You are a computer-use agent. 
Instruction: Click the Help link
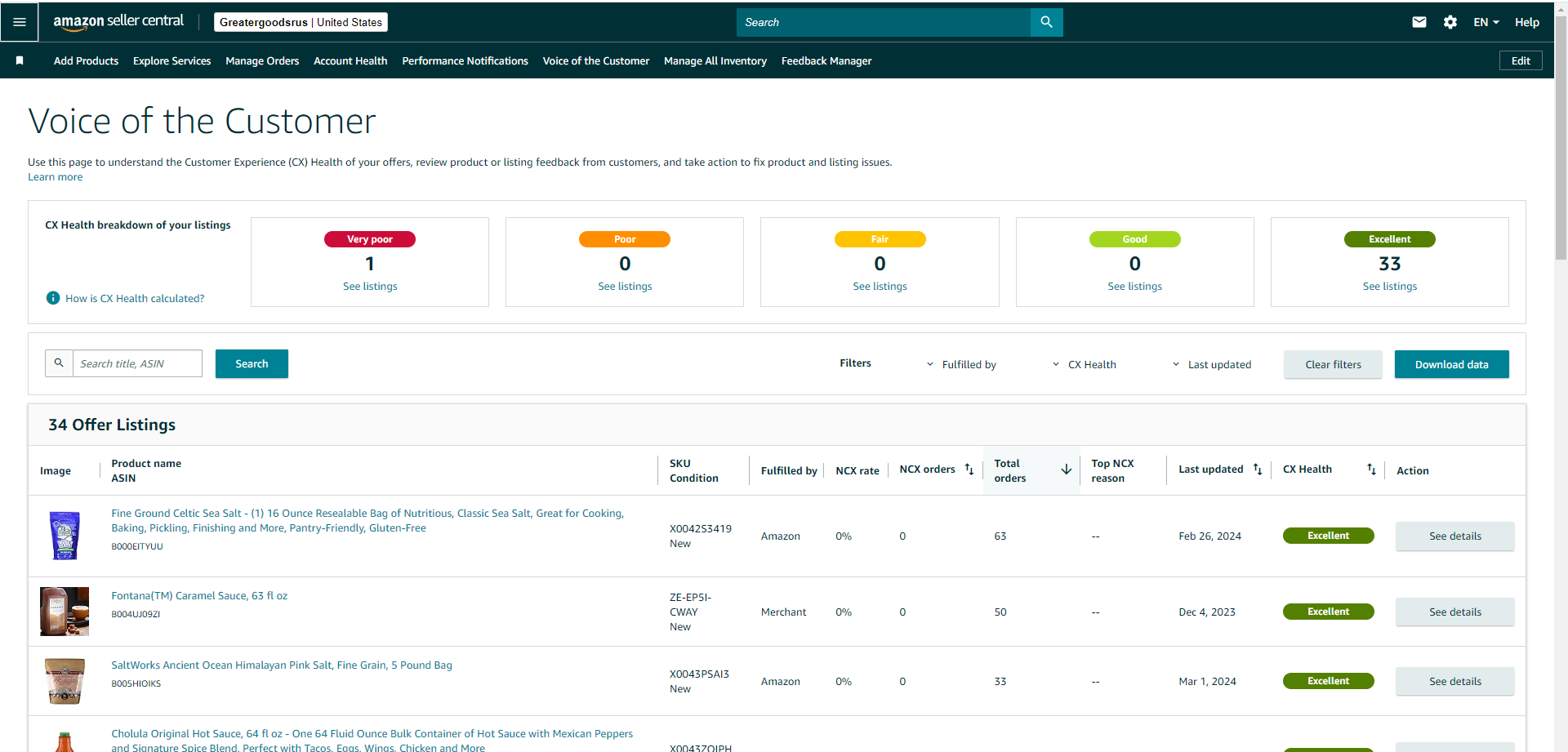click(1526, 22)
